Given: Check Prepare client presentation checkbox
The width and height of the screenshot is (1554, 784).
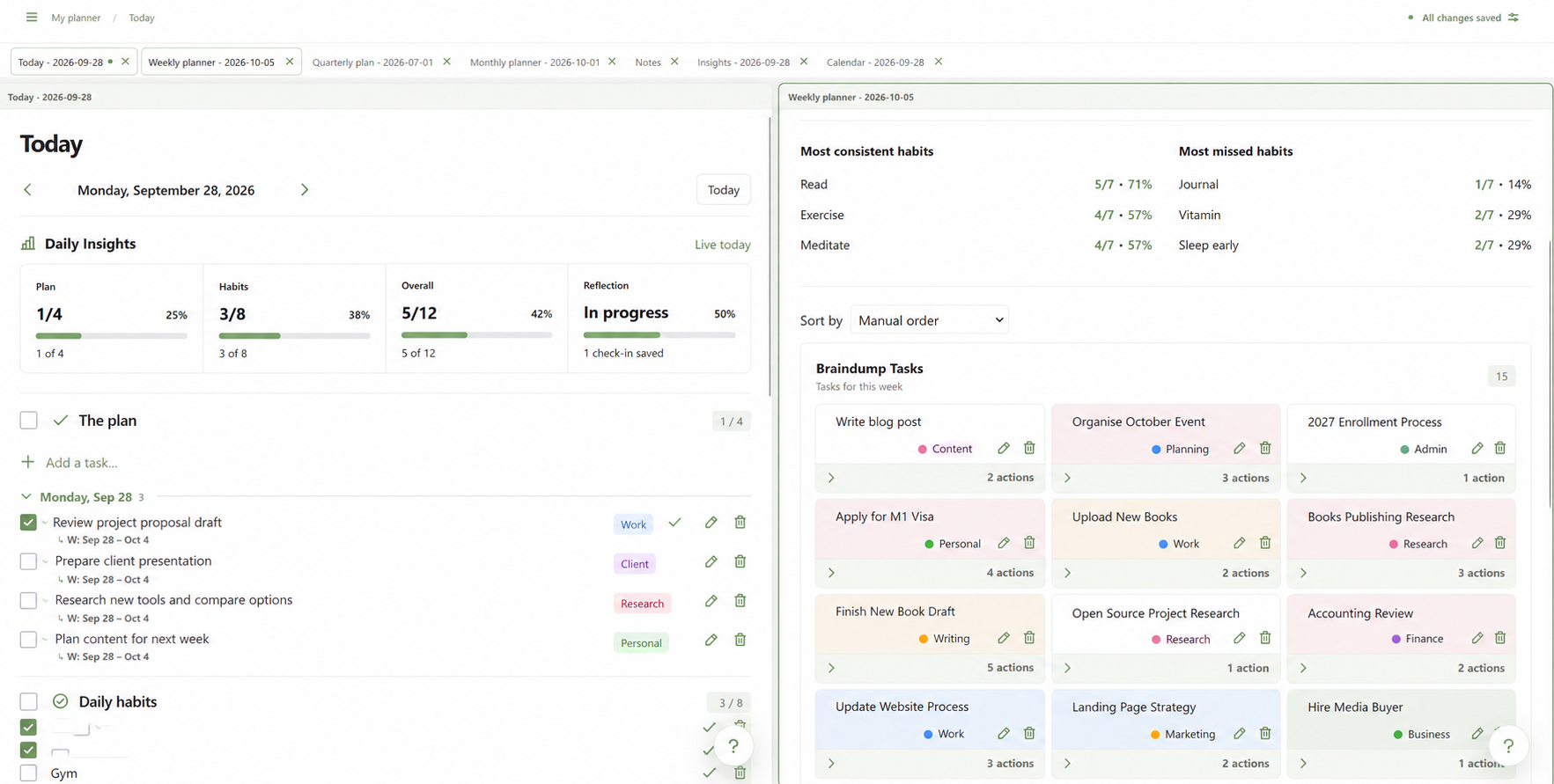Looking at the screenshot, I should [x=28, y=561].
